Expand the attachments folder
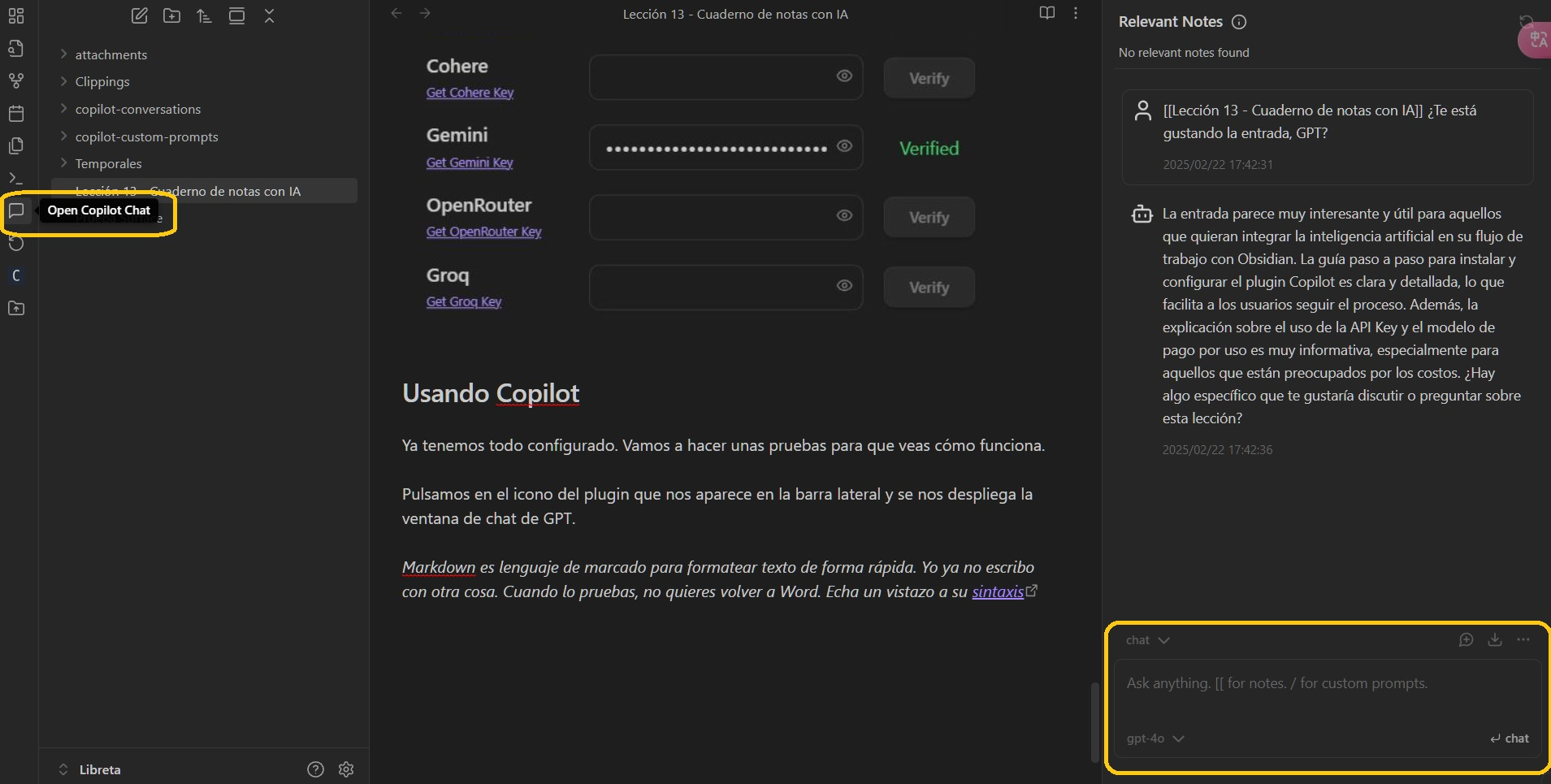Screen dimensions: 1551x784 pyautogui.click(x=63, y=54)
